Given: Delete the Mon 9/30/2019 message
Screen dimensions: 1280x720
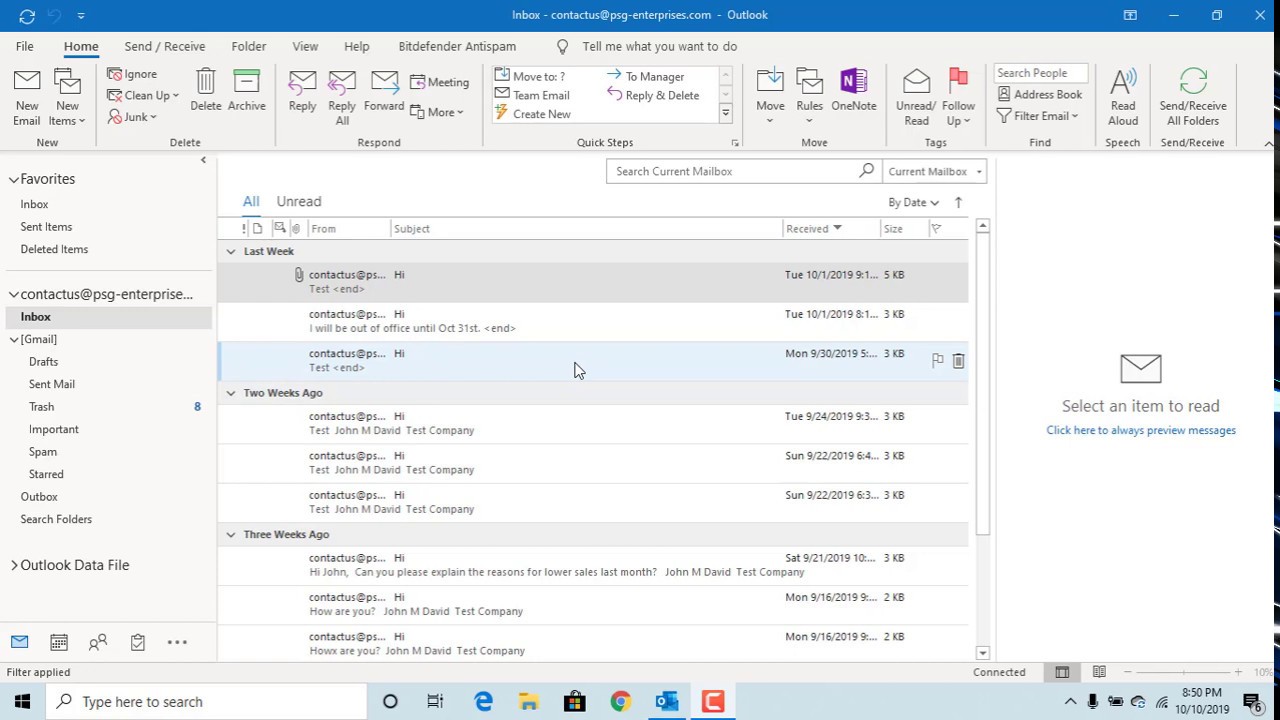Looking at the screenshot, I should point(958,361).
